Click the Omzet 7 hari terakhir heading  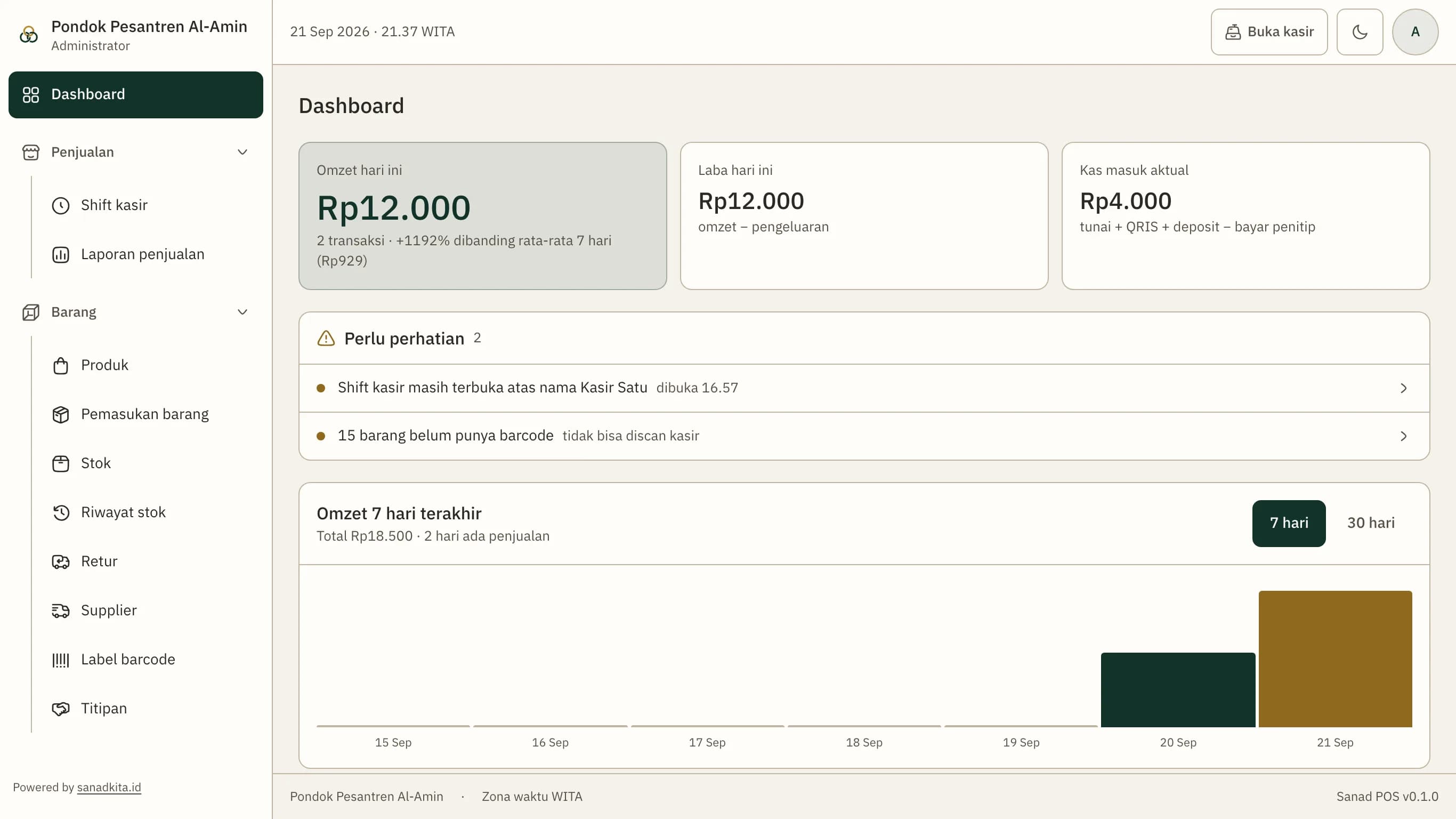(399, 513)
